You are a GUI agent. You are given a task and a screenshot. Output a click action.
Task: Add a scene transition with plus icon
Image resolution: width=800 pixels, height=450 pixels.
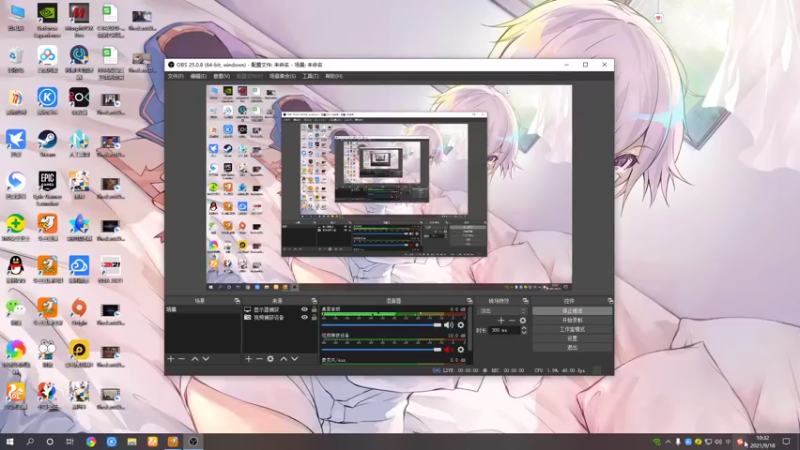[x=501, y=320]
